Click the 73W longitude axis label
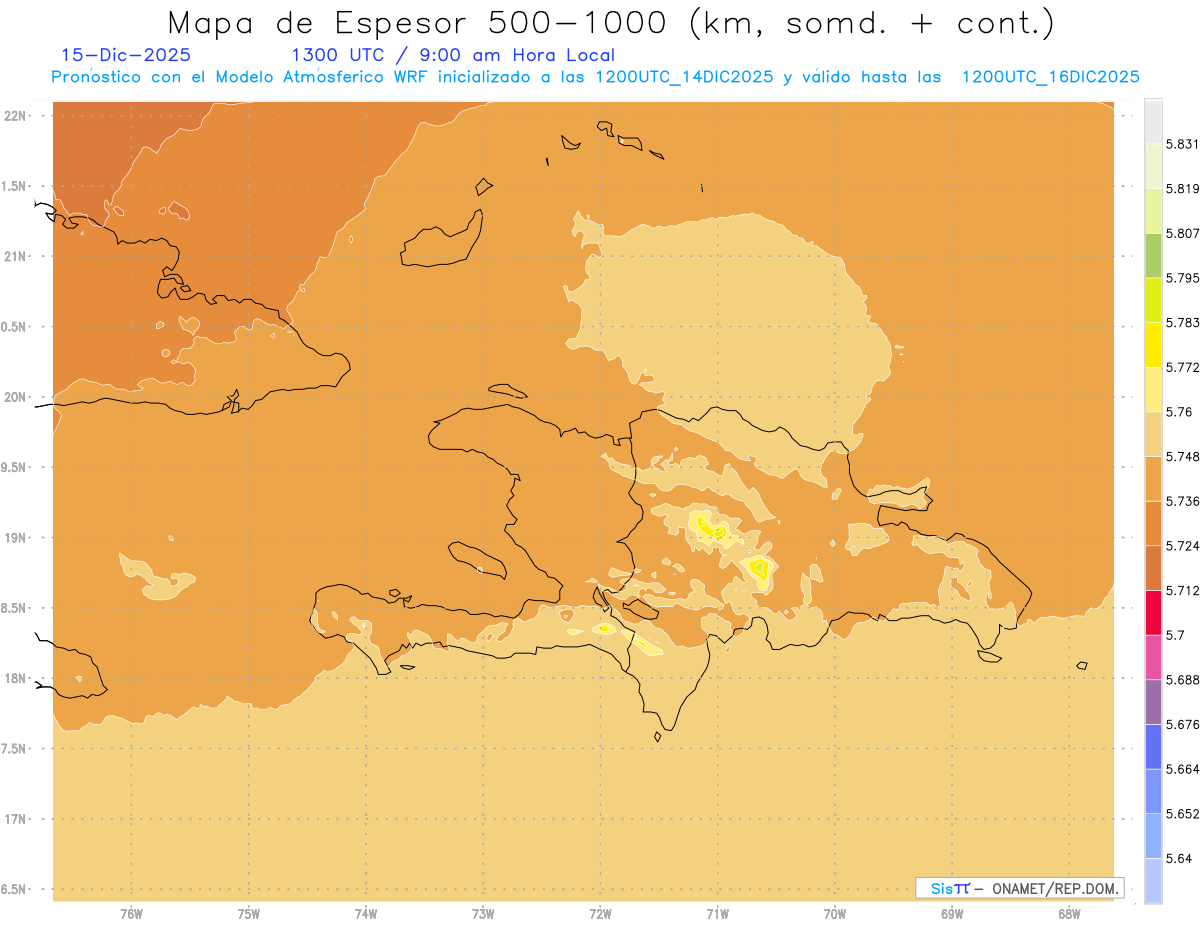The image size is (1200, 927). pos(483,915)
